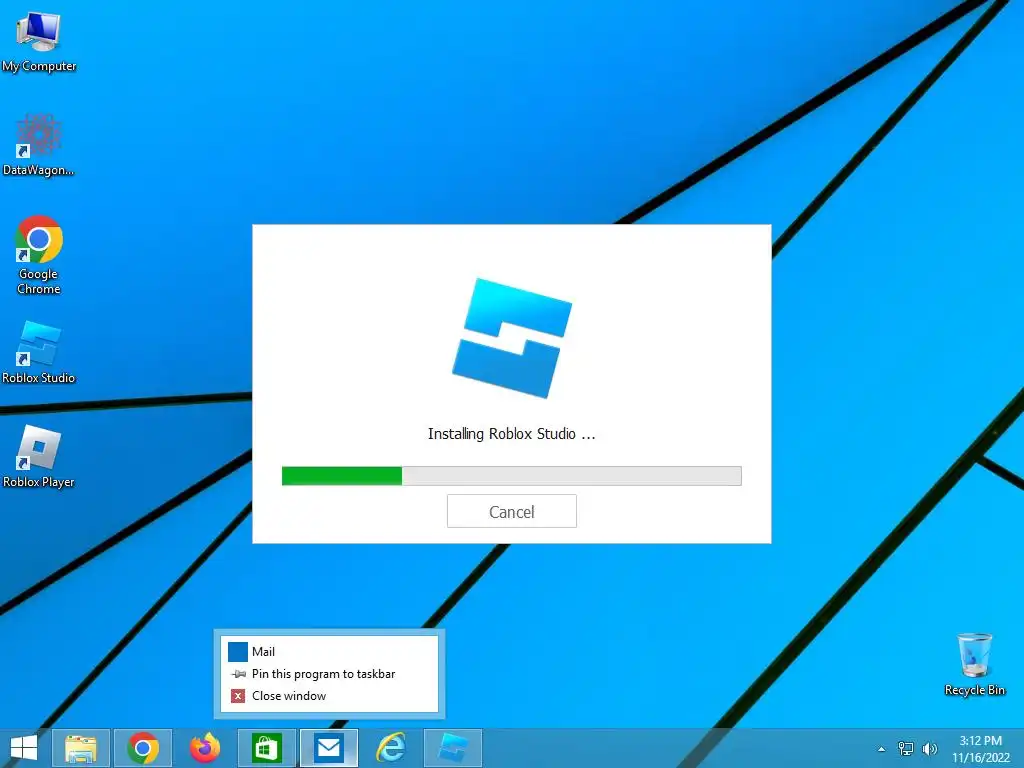1024x768 pixels.
Task: Cancel the Roblox Studio installation
Action: (x=511, y=511)
